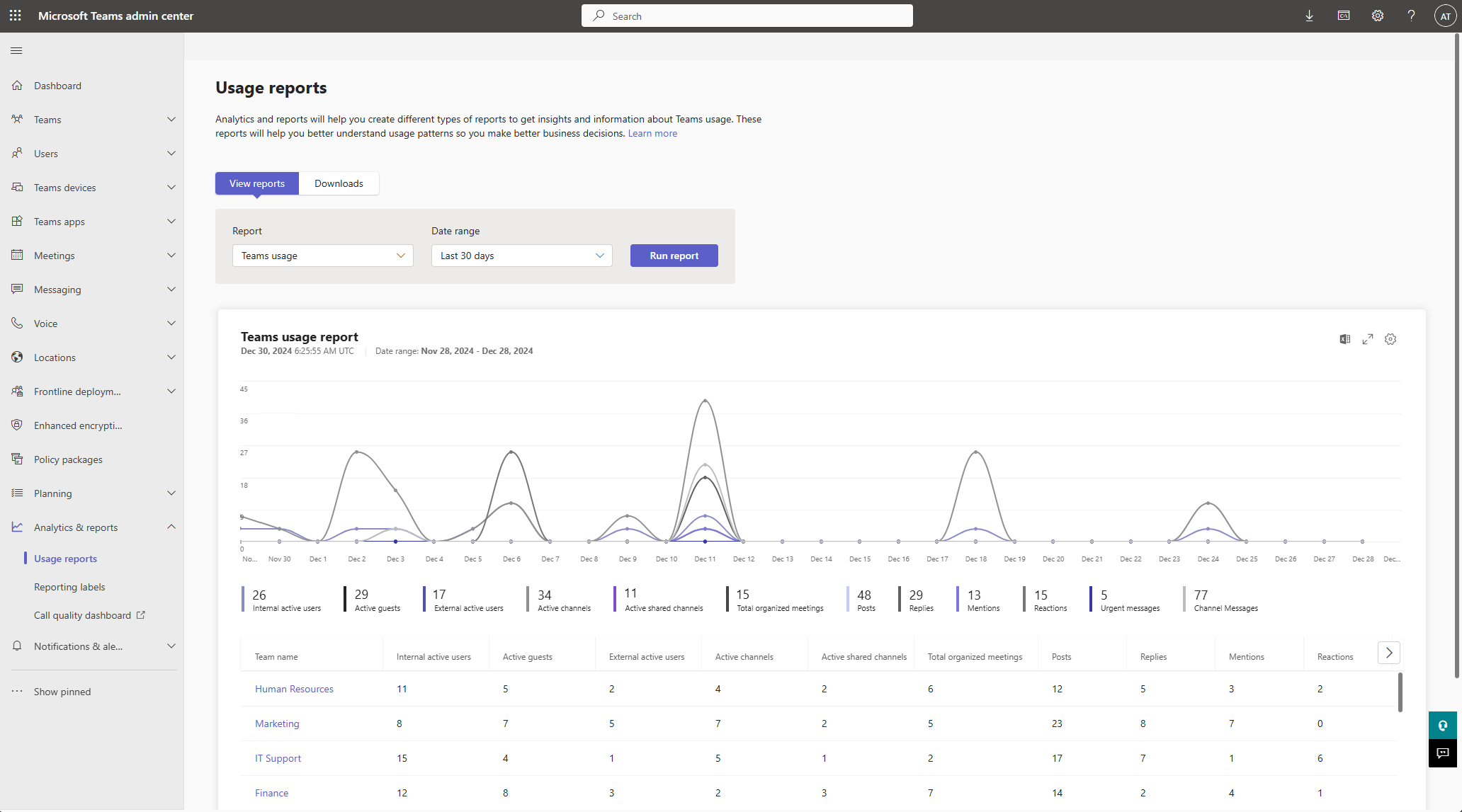Click the report settings gear icon
Viewport: 1462px width, 812px height.
pos(1390,339)
